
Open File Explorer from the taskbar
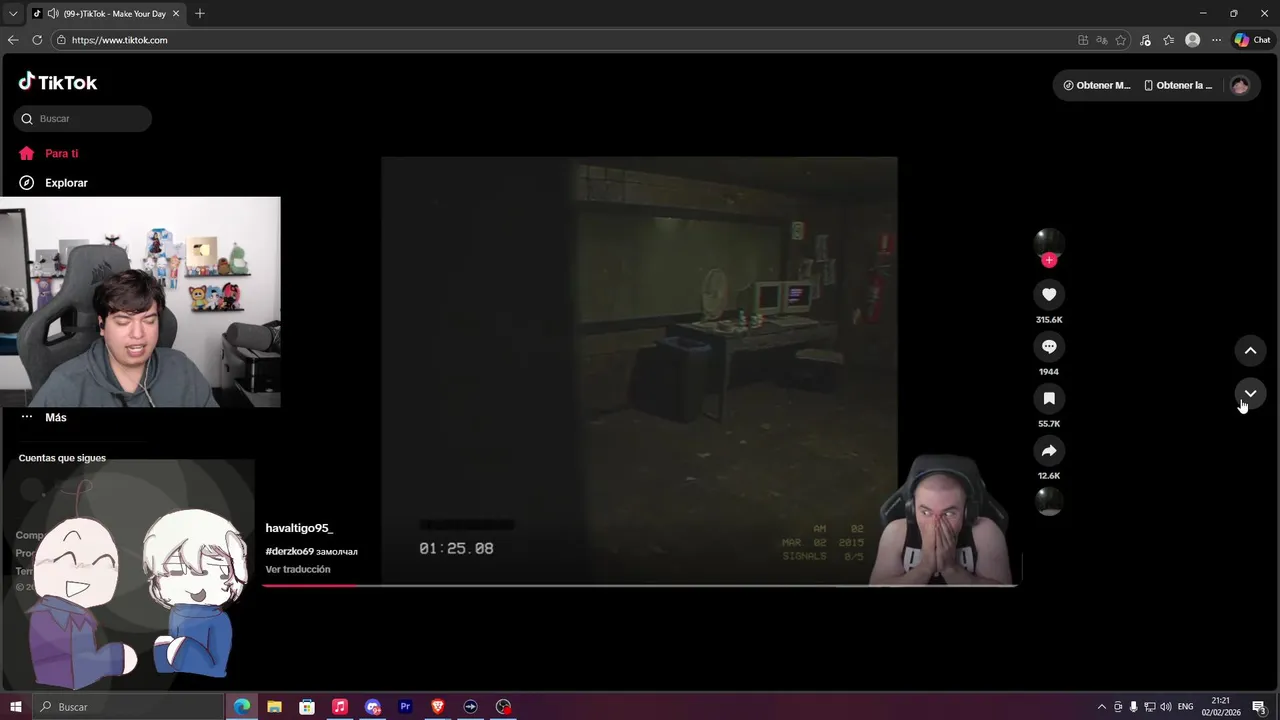coord(274,707)
